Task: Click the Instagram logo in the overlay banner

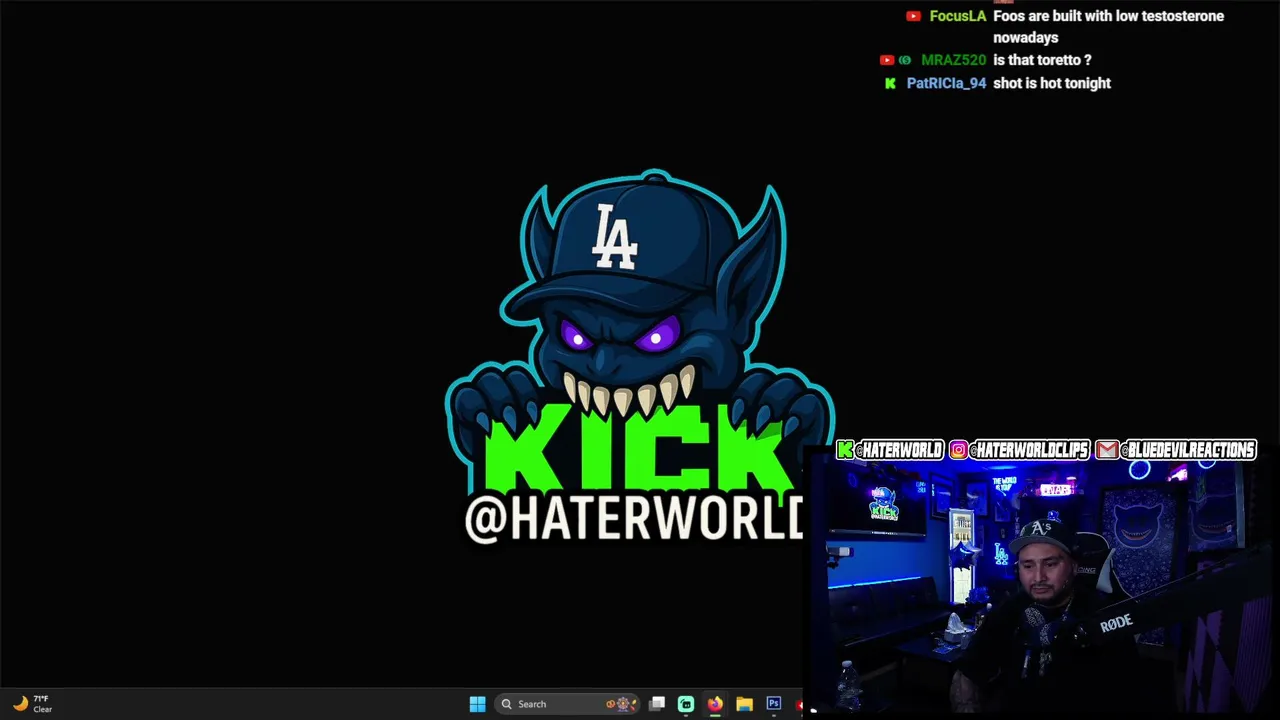Action: [x=958, y=450]
